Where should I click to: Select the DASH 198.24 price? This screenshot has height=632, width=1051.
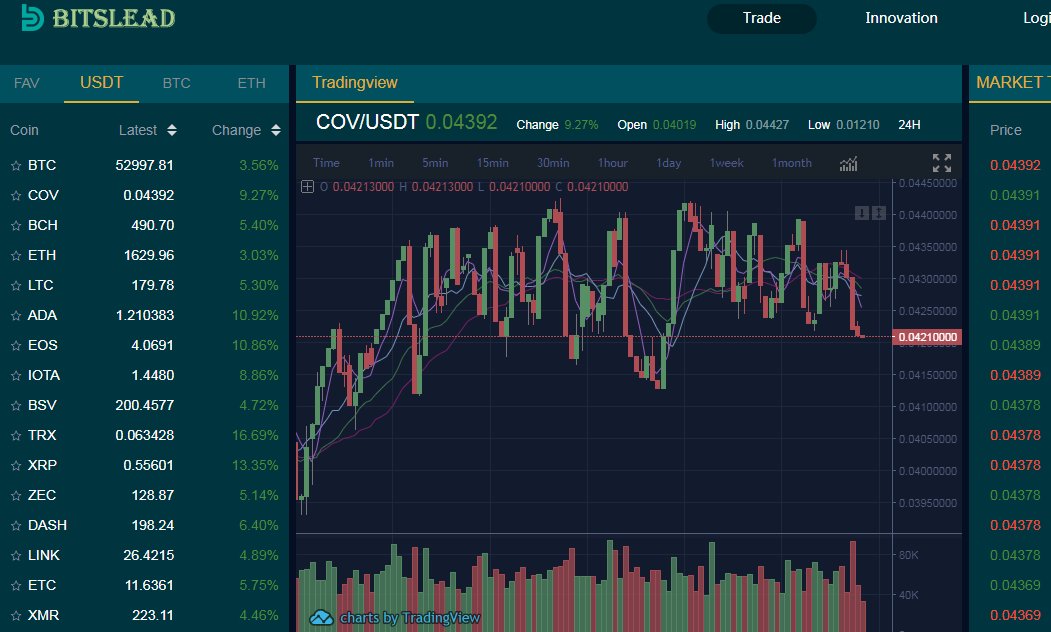pos(153,525)
